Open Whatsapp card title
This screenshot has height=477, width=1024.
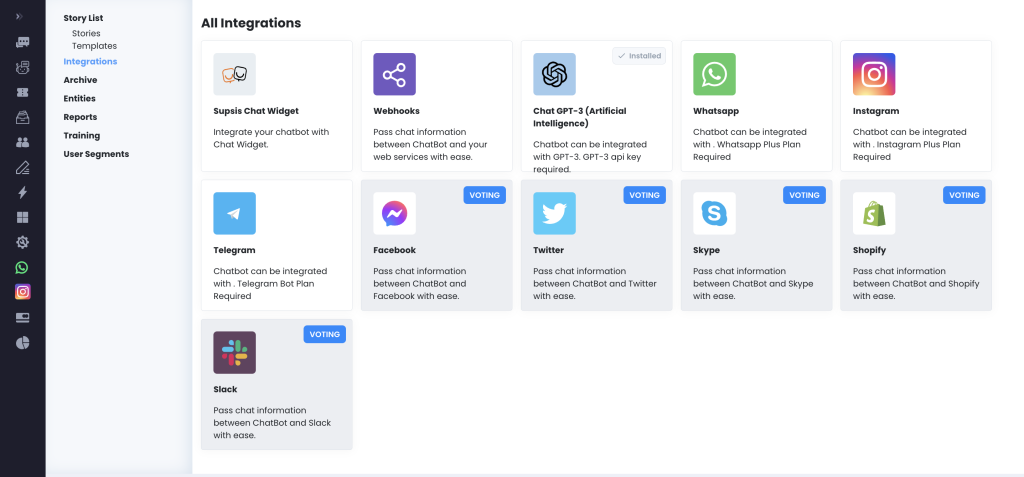pos(716,111)
